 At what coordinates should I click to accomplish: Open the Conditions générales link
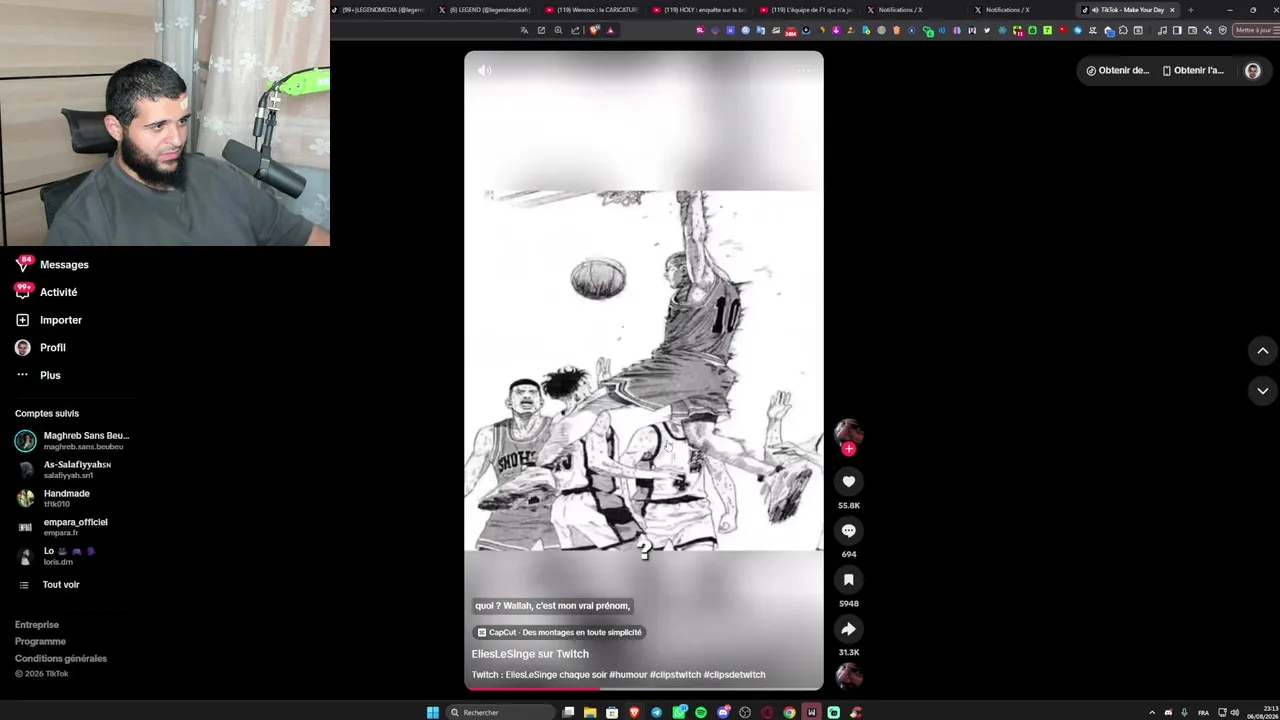tap(61, 659)
